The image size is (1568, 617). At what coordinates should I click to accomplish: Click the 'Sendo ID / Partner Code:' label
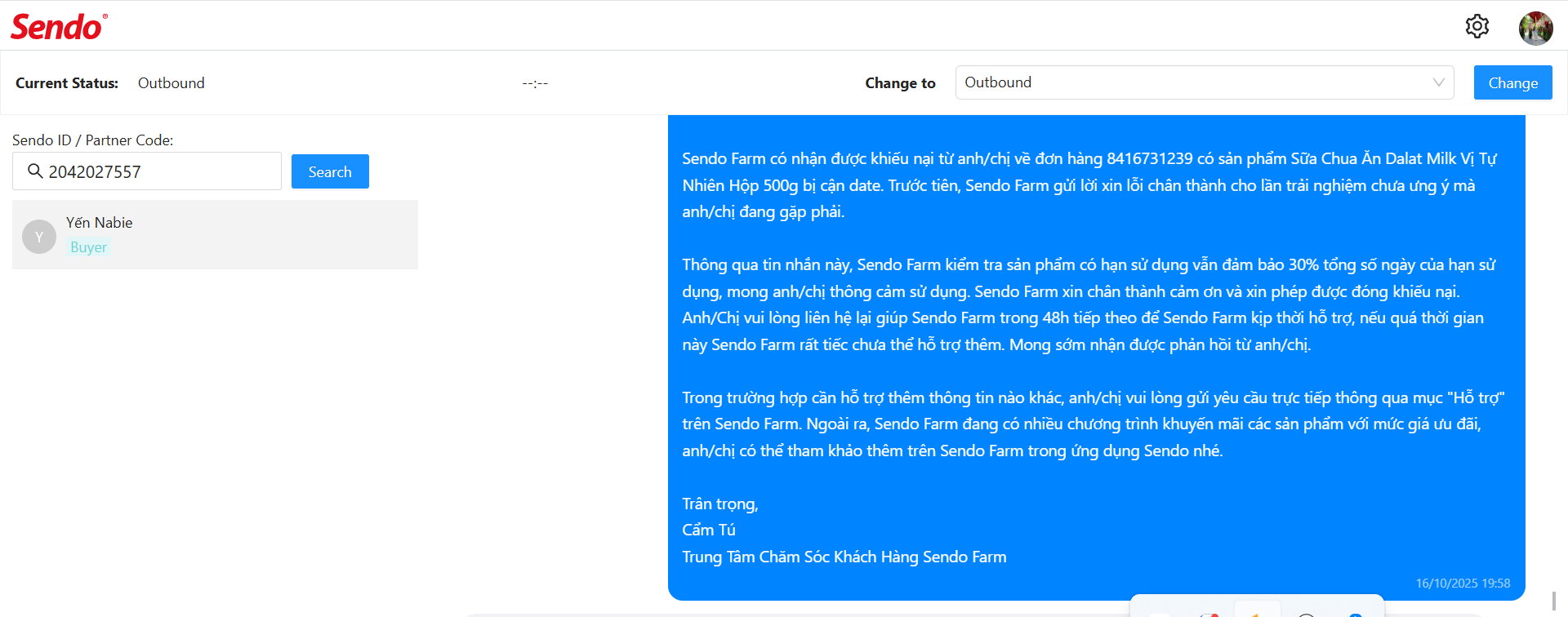point(93,140)
